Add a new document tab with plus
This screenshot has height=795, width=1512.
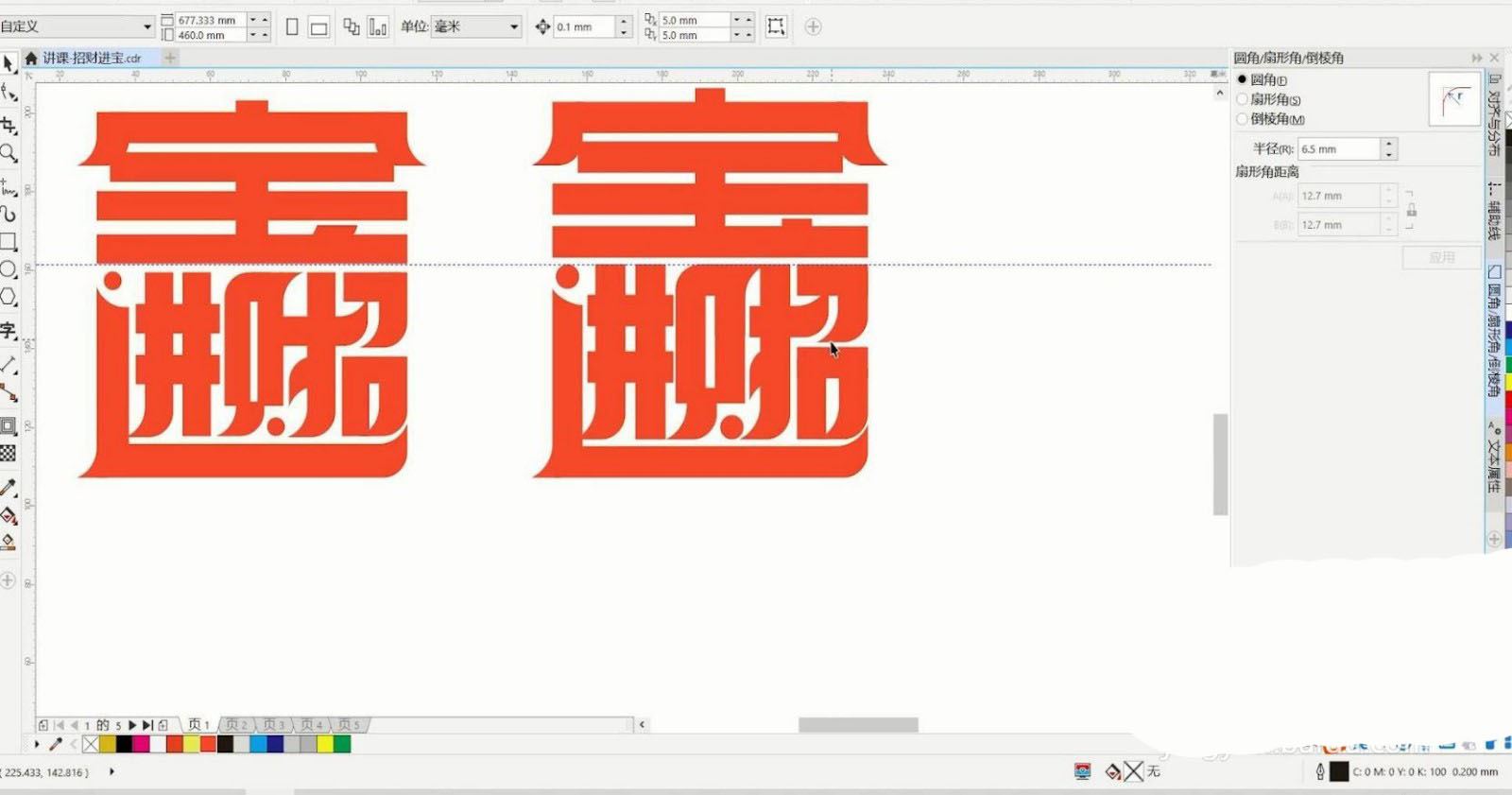pyautogui.click(x=170, y=58)
